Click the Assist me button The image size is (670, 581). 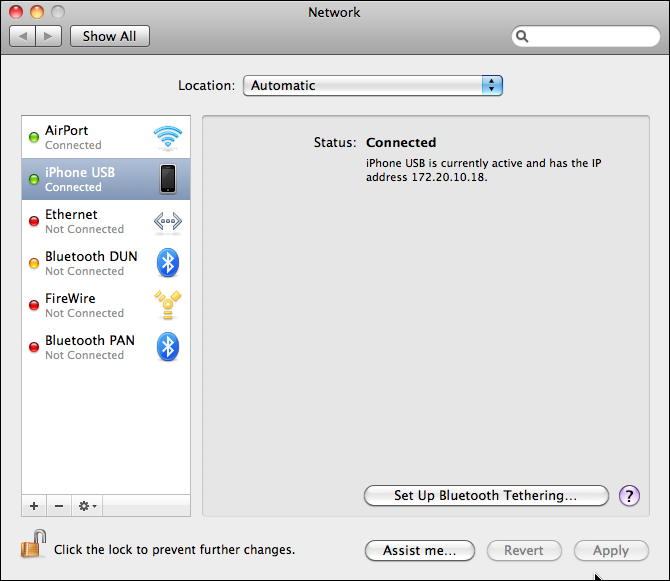pos(420,550)
